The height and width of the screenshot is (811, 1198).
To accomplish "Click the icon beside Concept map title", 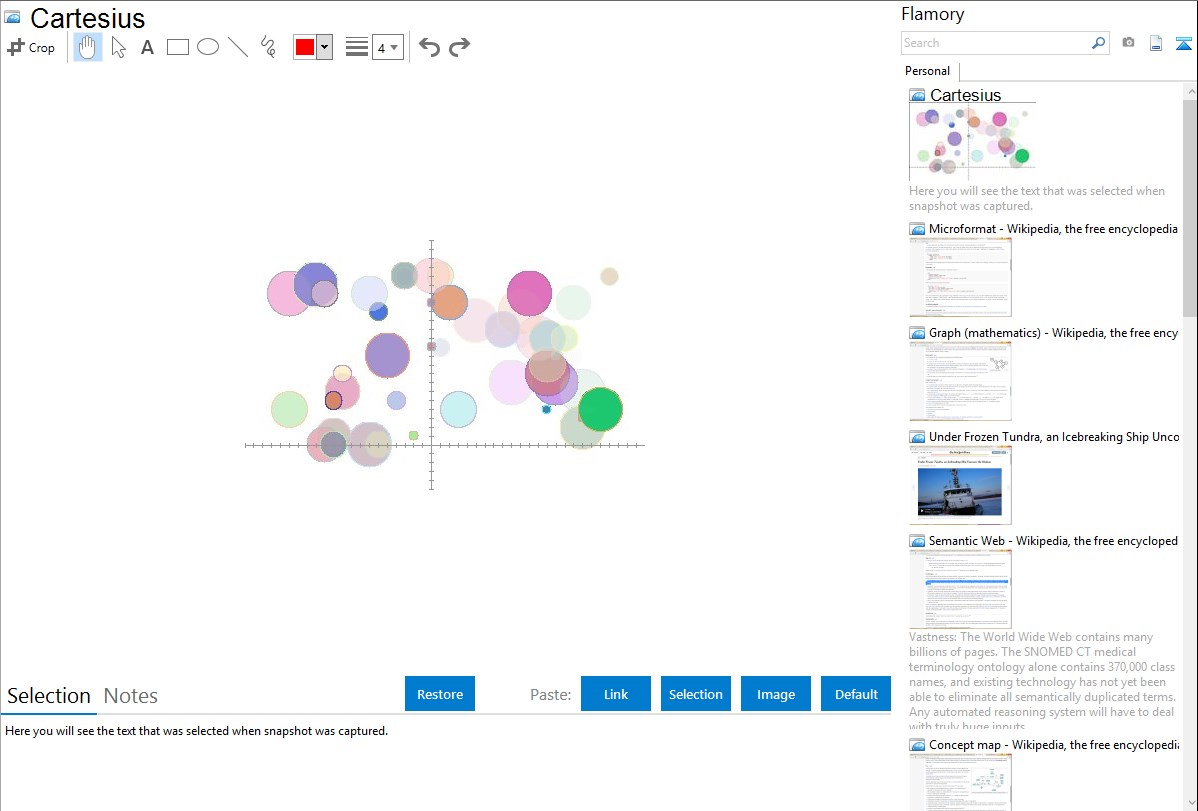I will click(x=917, y=745).
